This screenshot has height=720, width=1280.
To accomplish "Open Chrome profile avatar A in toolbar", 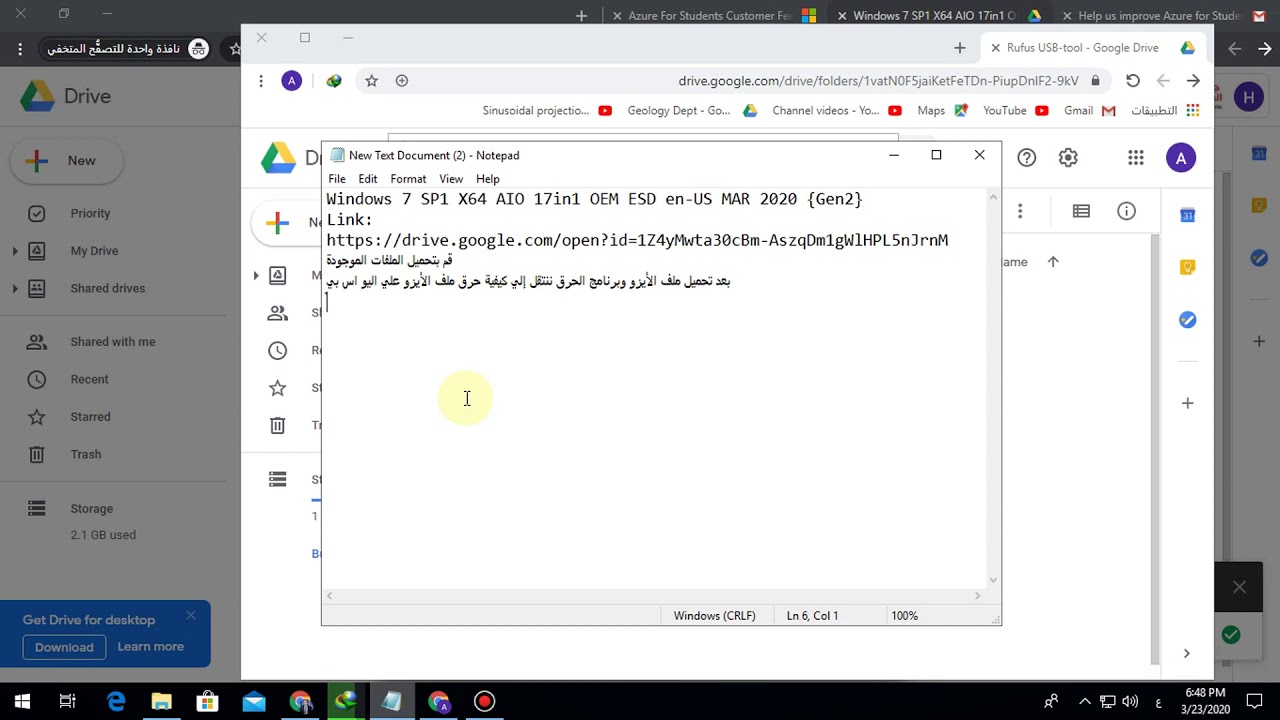I will coord(291,81).
